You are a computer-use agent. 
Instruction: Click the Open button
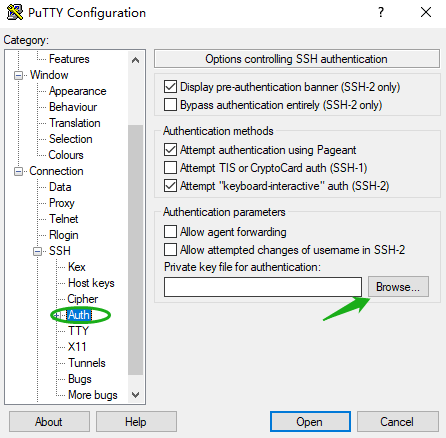click(x=310, y=422)
